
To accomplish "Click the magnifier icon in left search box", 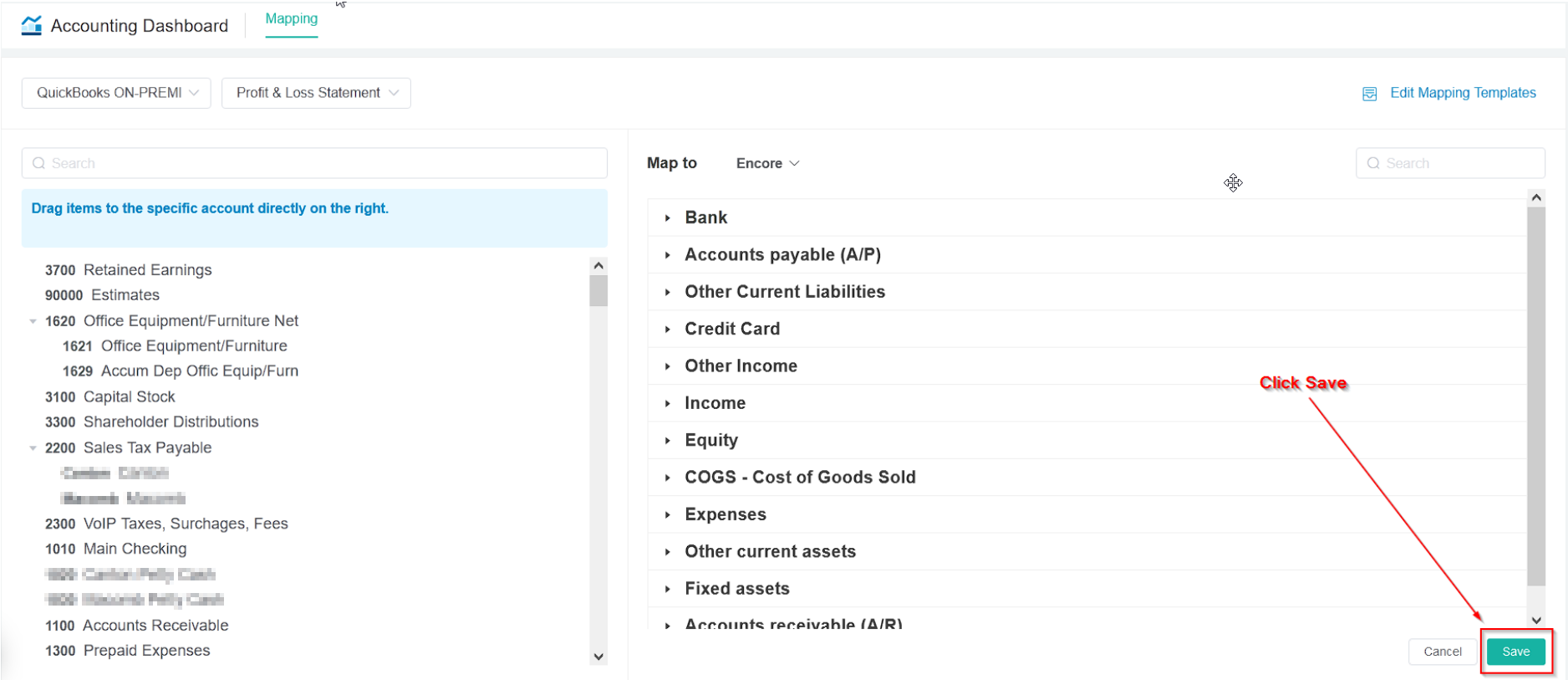I will 38,163.
